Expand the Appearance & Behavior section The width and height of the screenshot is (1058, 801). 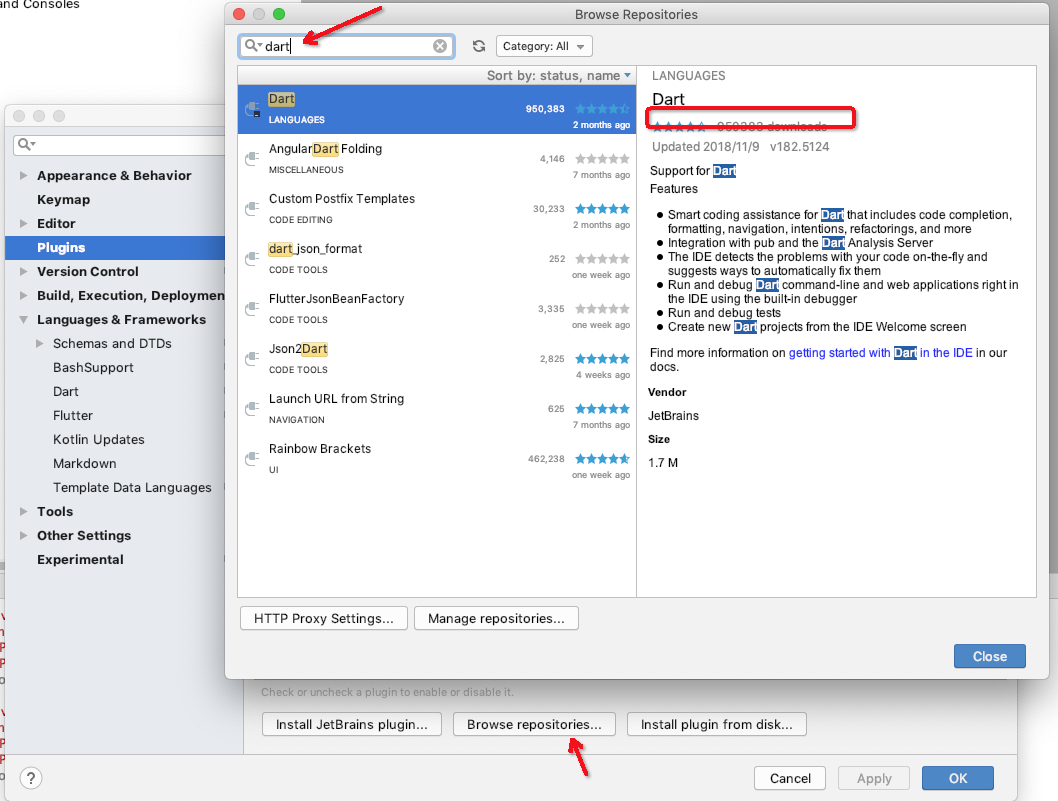coord(24,175)
